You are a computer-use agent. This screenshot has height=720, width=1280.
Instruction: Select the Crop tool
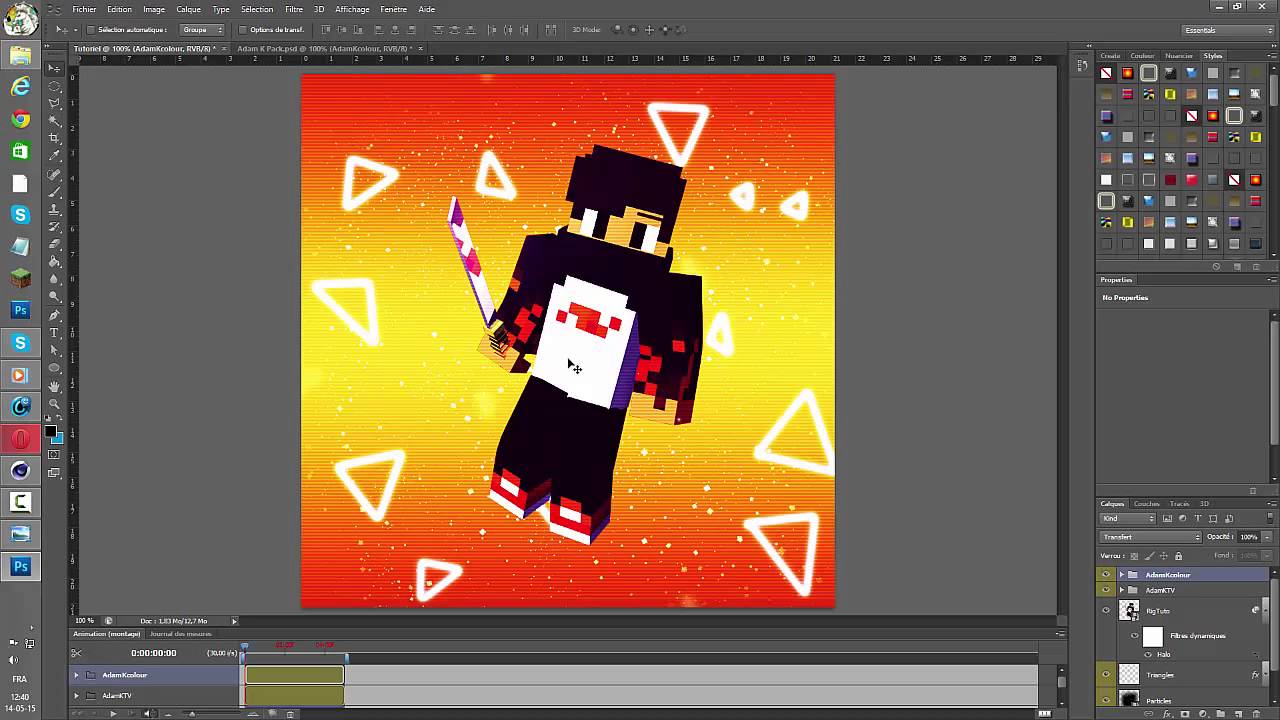55,138
